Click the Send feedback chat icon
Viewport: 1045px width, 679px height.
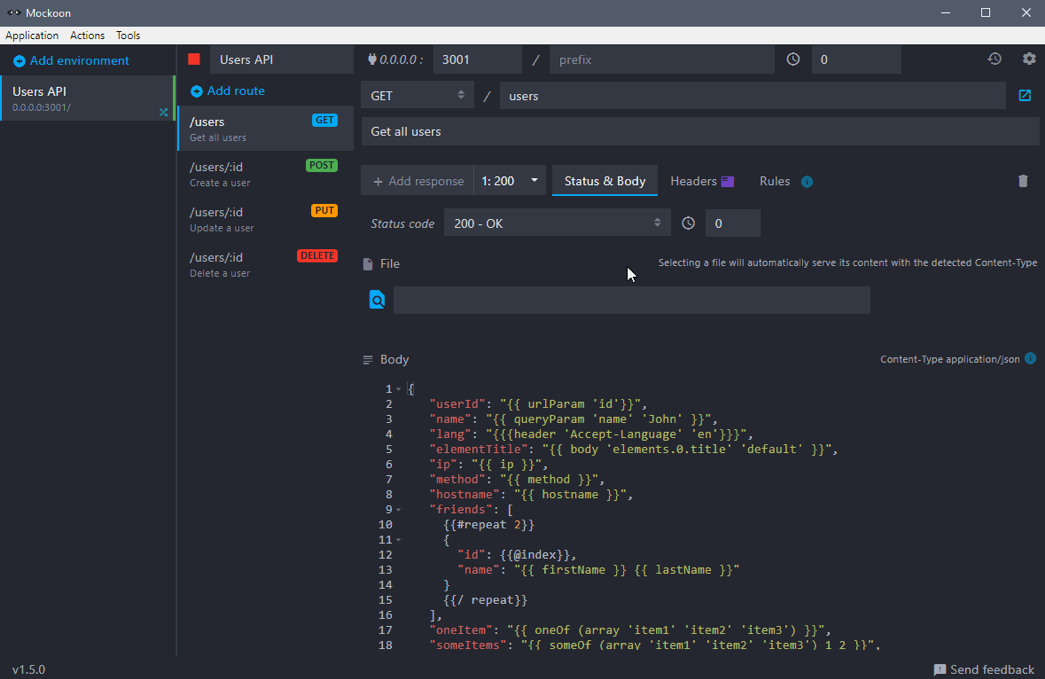click(940, 670)
